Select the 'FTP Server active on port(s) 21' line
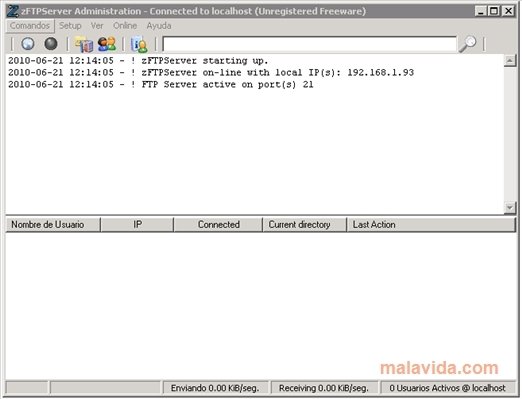The image size is (522, 399). tap(161, 84)
